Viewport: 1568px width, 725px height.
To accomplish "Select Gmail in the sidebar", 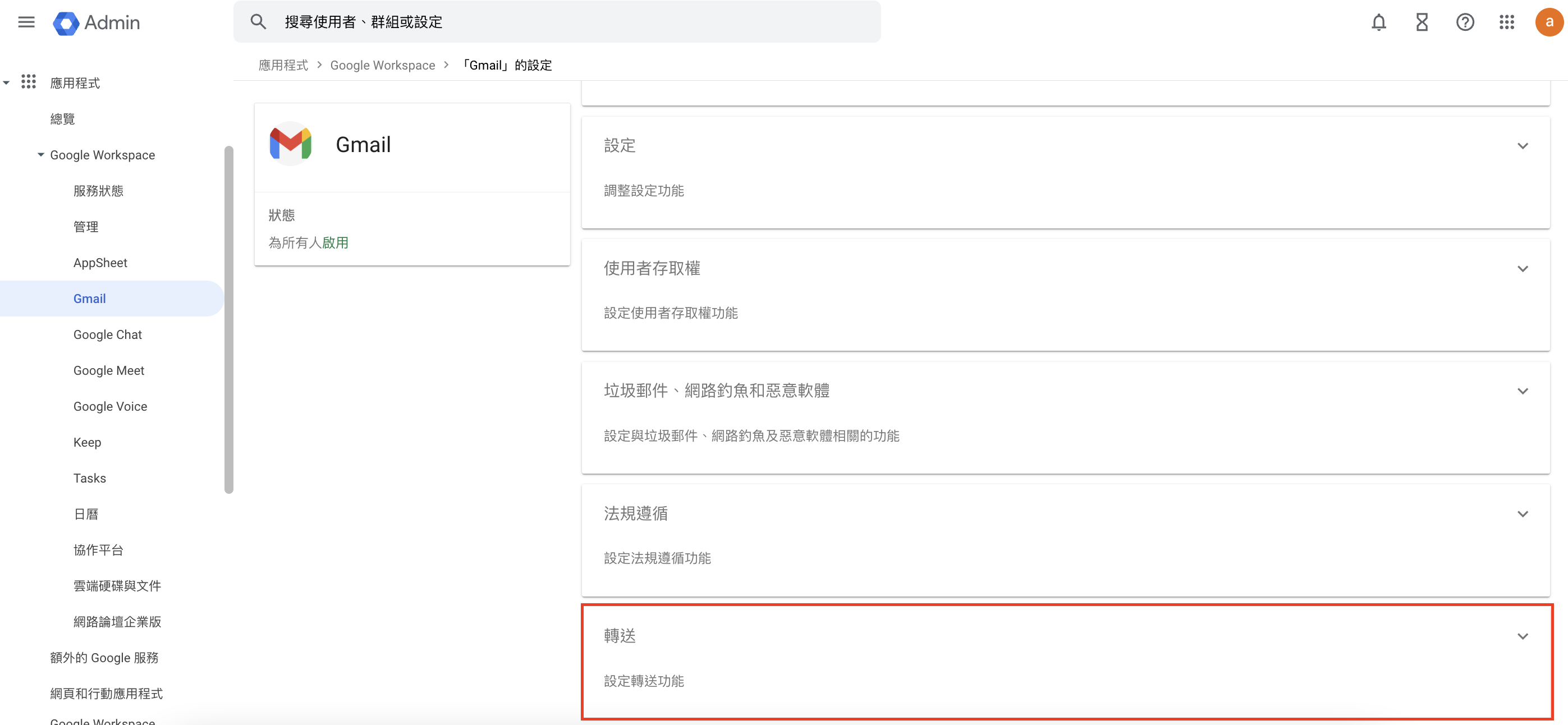I will [x=89, y=299].
